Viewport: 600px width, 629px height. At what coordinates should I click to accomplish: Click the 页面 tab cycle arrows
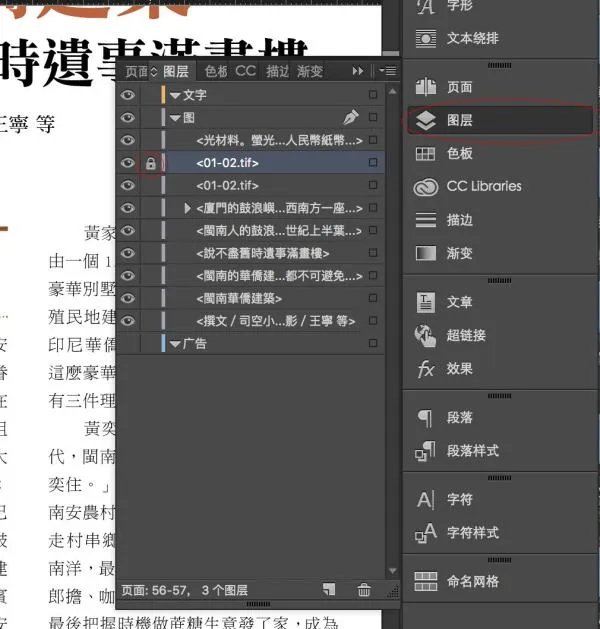click(154, 72)
